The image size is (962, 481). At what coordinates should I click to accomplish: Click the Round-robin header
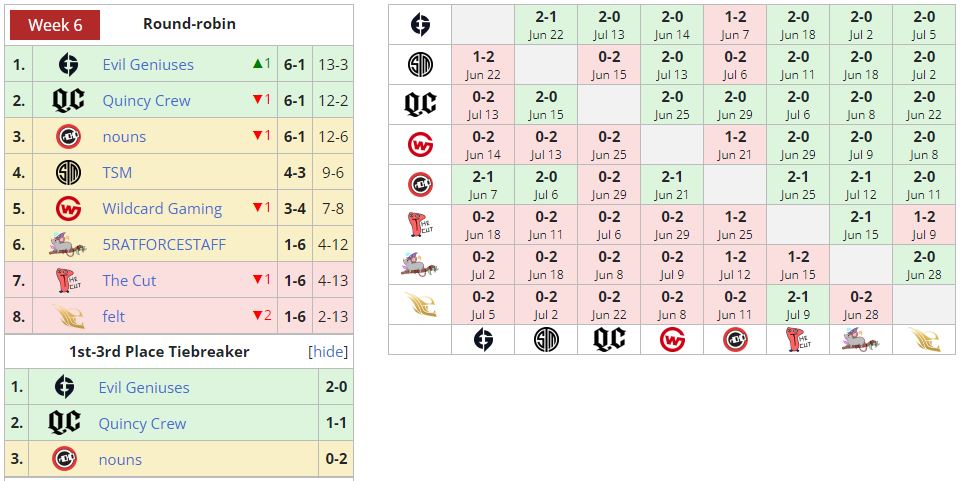coord(189,24)
